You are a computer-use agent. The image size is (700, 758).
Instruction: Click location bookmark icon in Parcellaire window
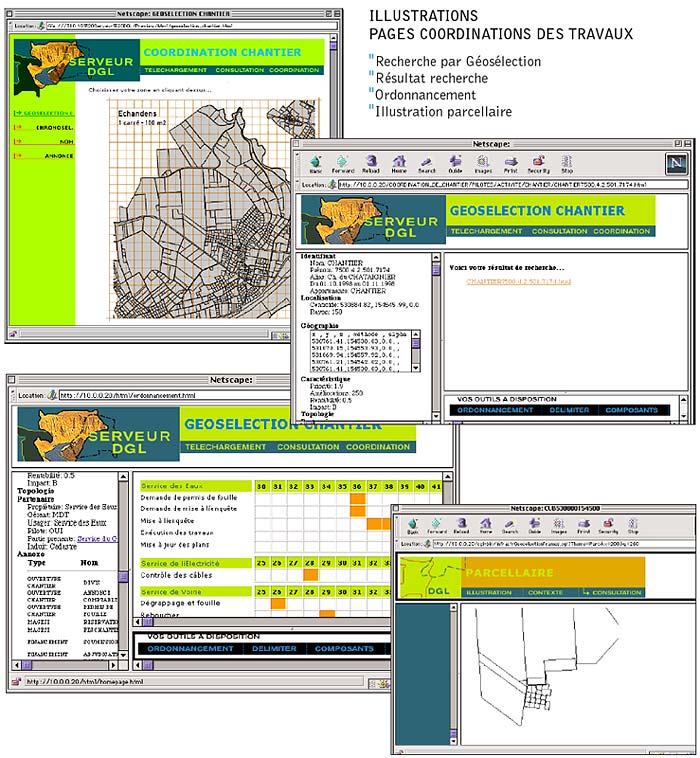point(427,544)
